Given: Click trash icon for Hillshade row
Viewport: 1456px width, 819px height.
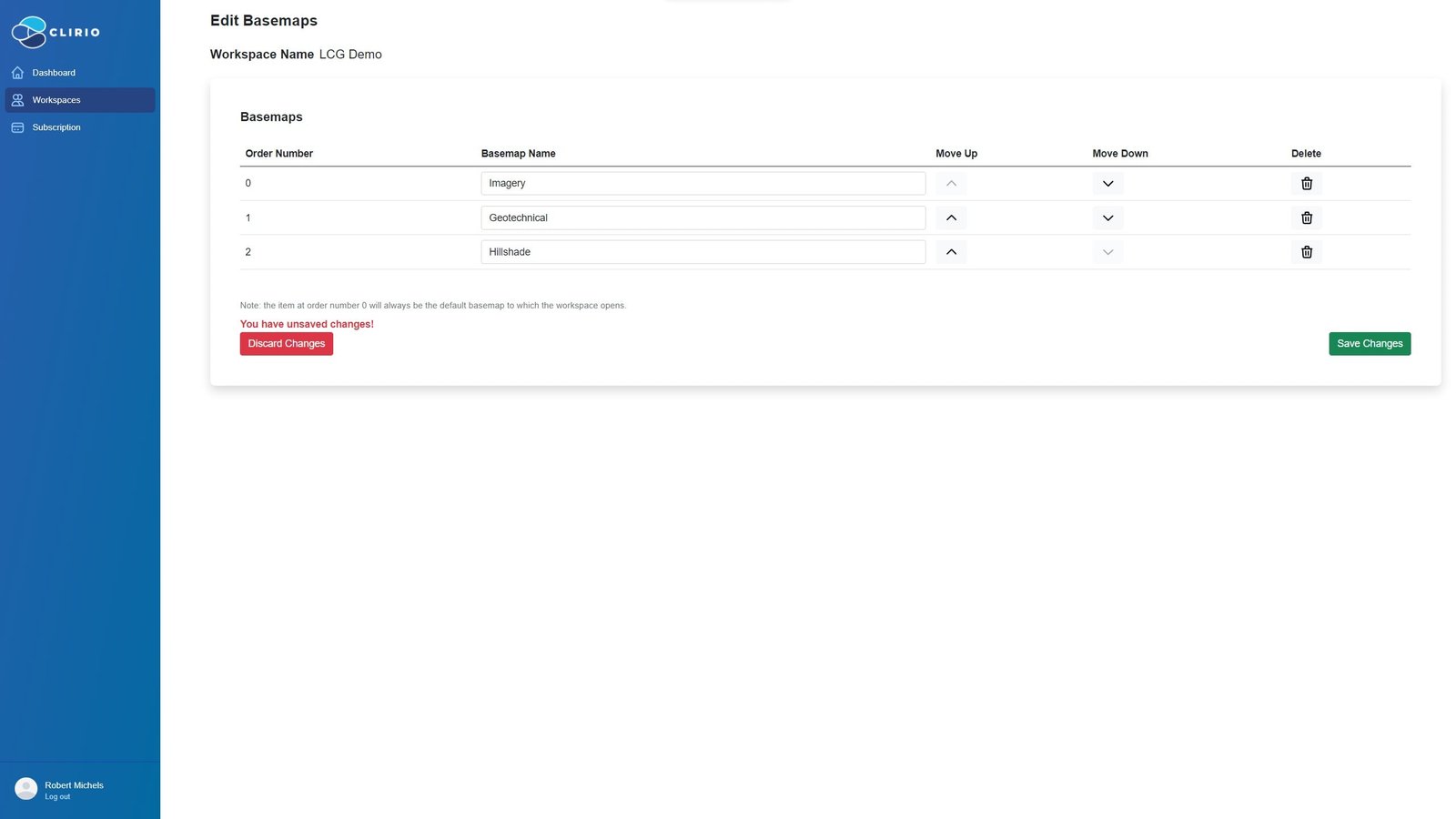Looking at the screenshot, I should coord(1306,252).
